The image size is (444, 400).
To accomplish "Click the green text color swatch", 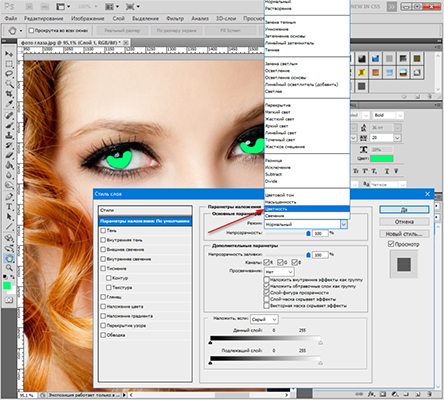I will click(x=382, y=158).
